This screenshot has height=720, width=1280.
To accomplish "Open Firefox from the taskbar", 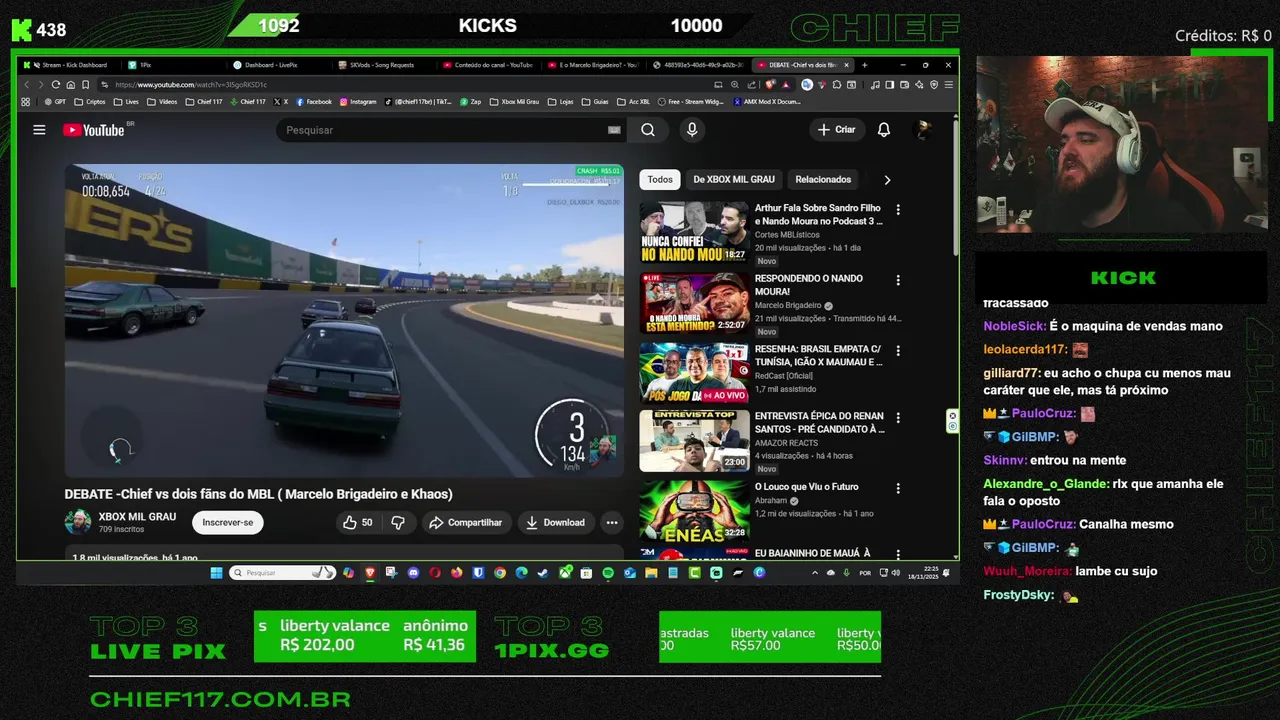I will [456, 573].
